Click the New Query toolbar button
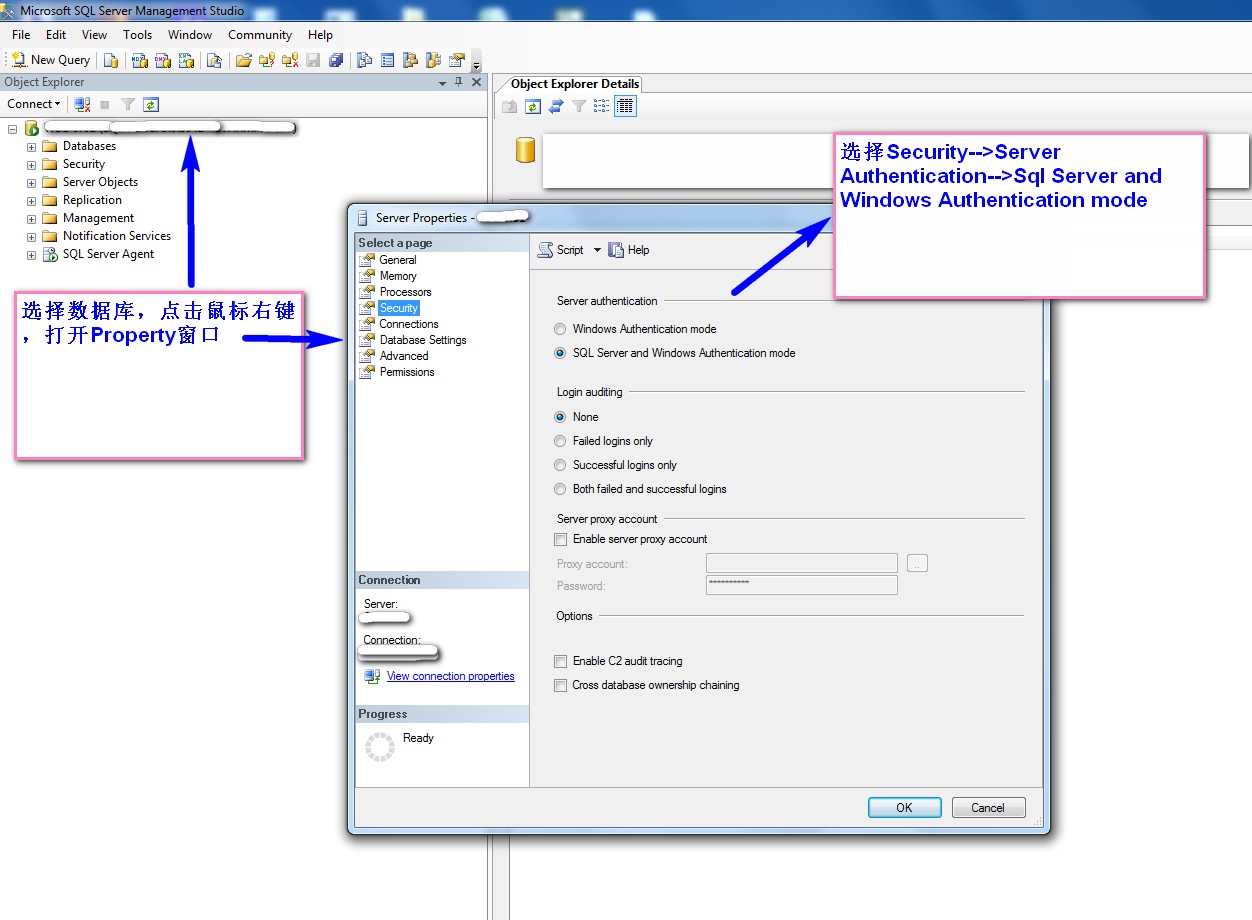 pyautogui.click(x=51, y=60)
